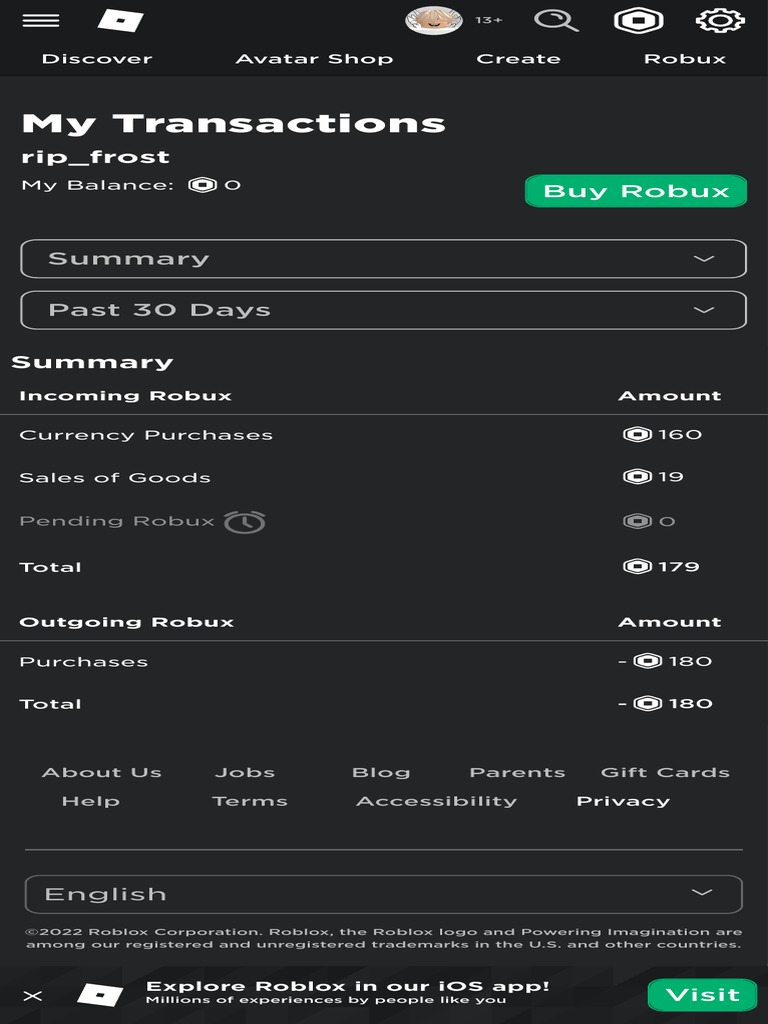
Task: Open the Avatar Shop menu item
Action: pos(314,59)
